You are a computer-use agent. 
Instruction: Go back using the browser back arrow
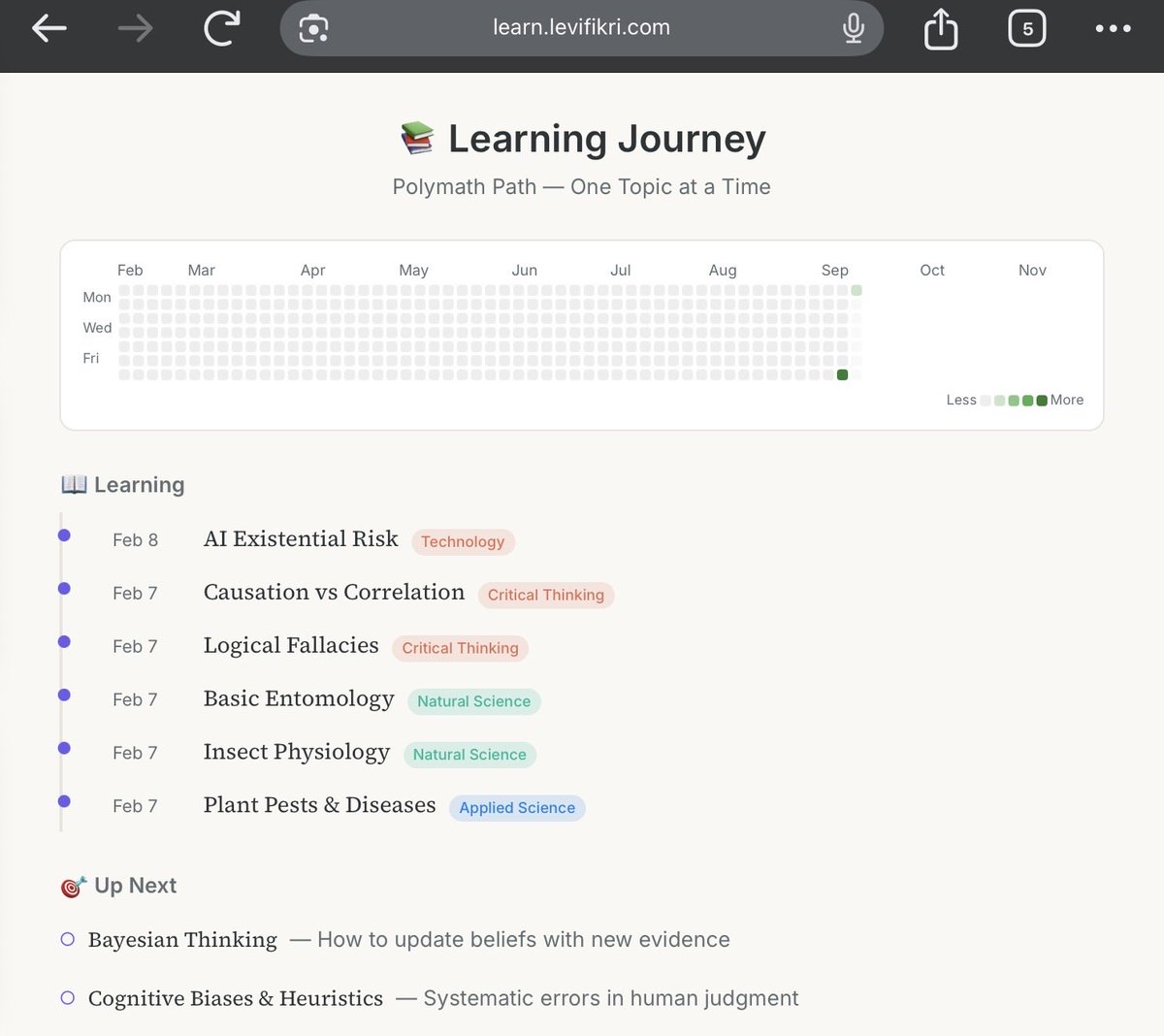click(48, 28)
